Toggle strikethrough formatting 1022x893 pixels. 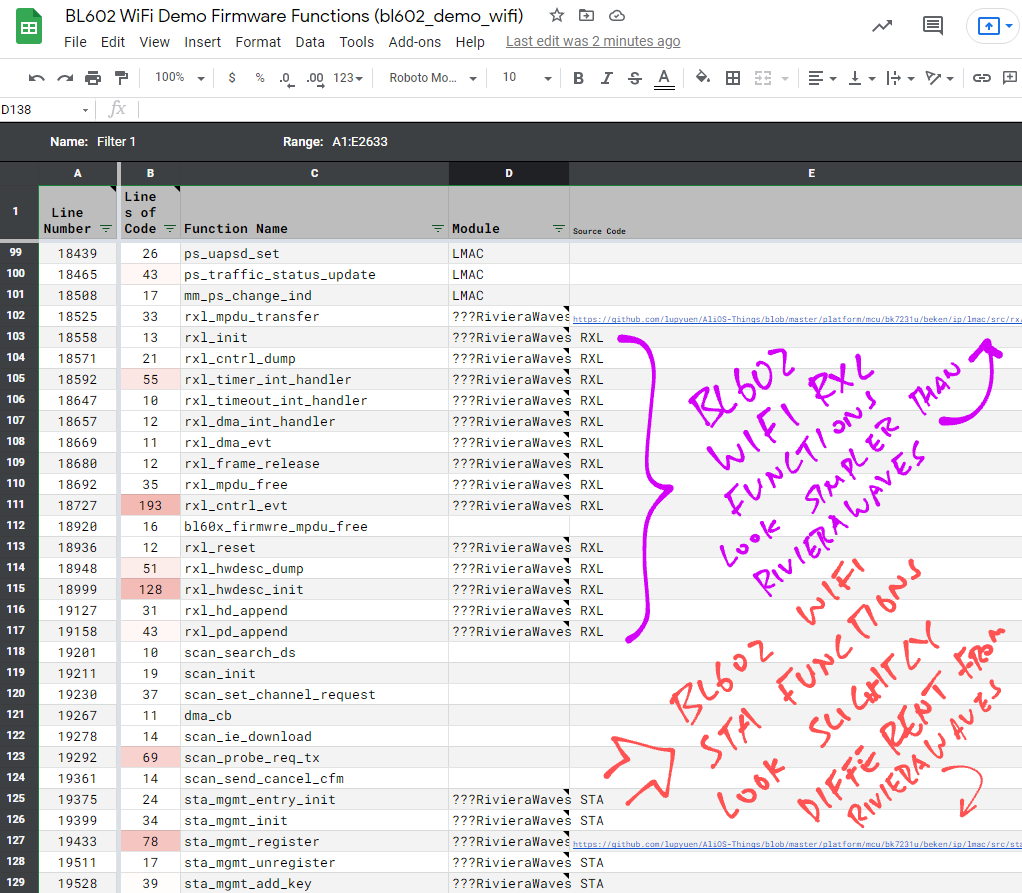pyautogui.click(x=634, y=78)
